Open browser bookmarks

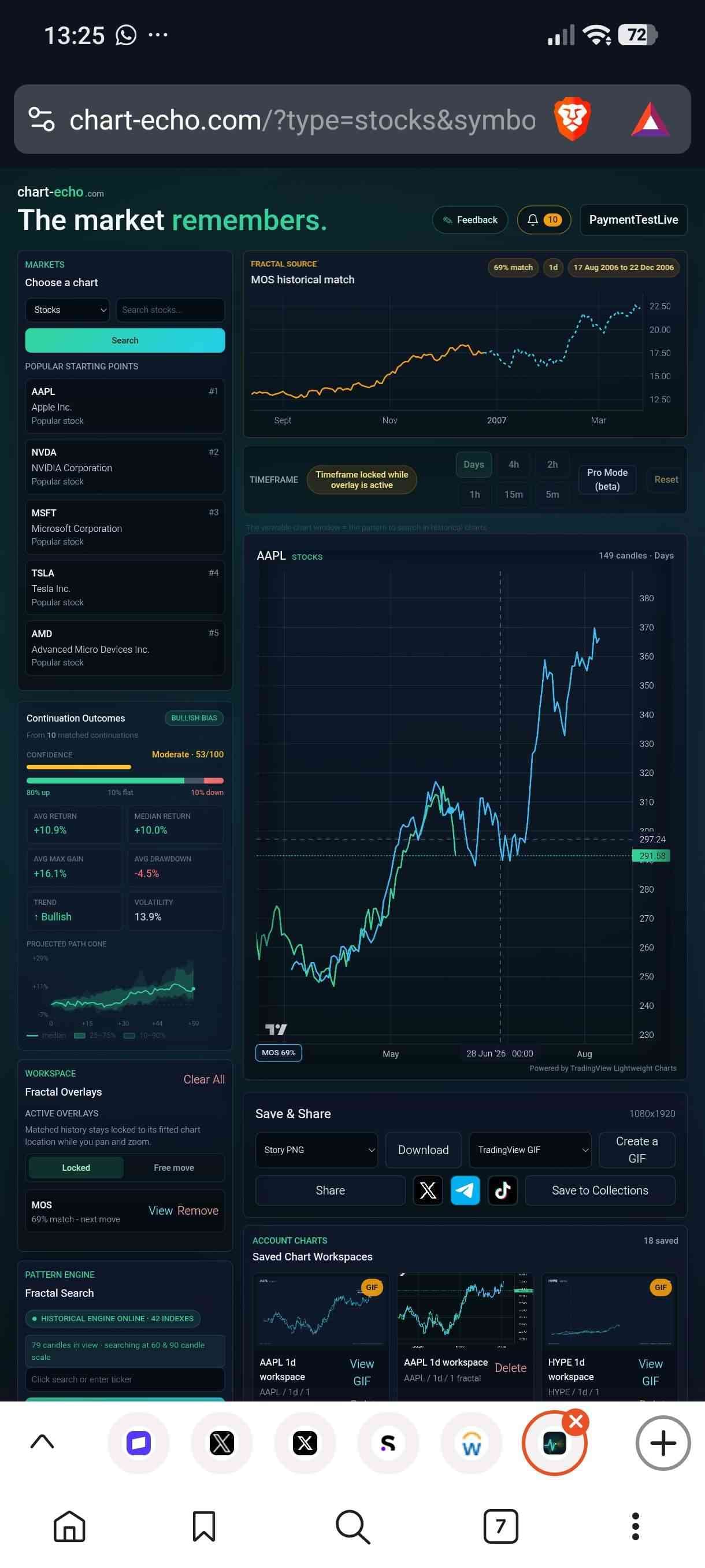(x=204, y=1526)
